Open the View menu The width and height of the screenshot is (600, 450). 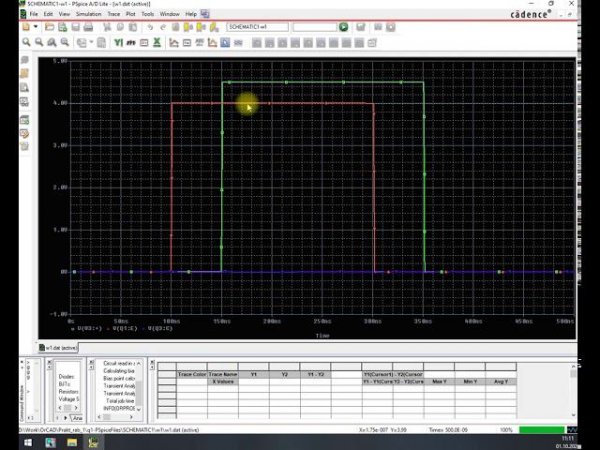click(x=64, y=14)
